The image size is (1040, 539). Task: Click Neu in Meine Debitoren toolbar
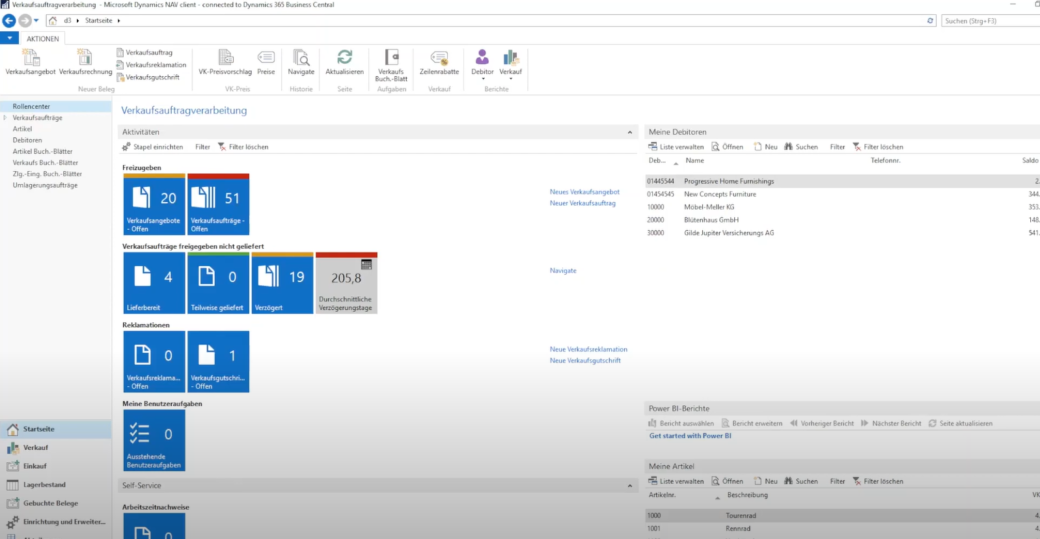click(x=765, y=147)
